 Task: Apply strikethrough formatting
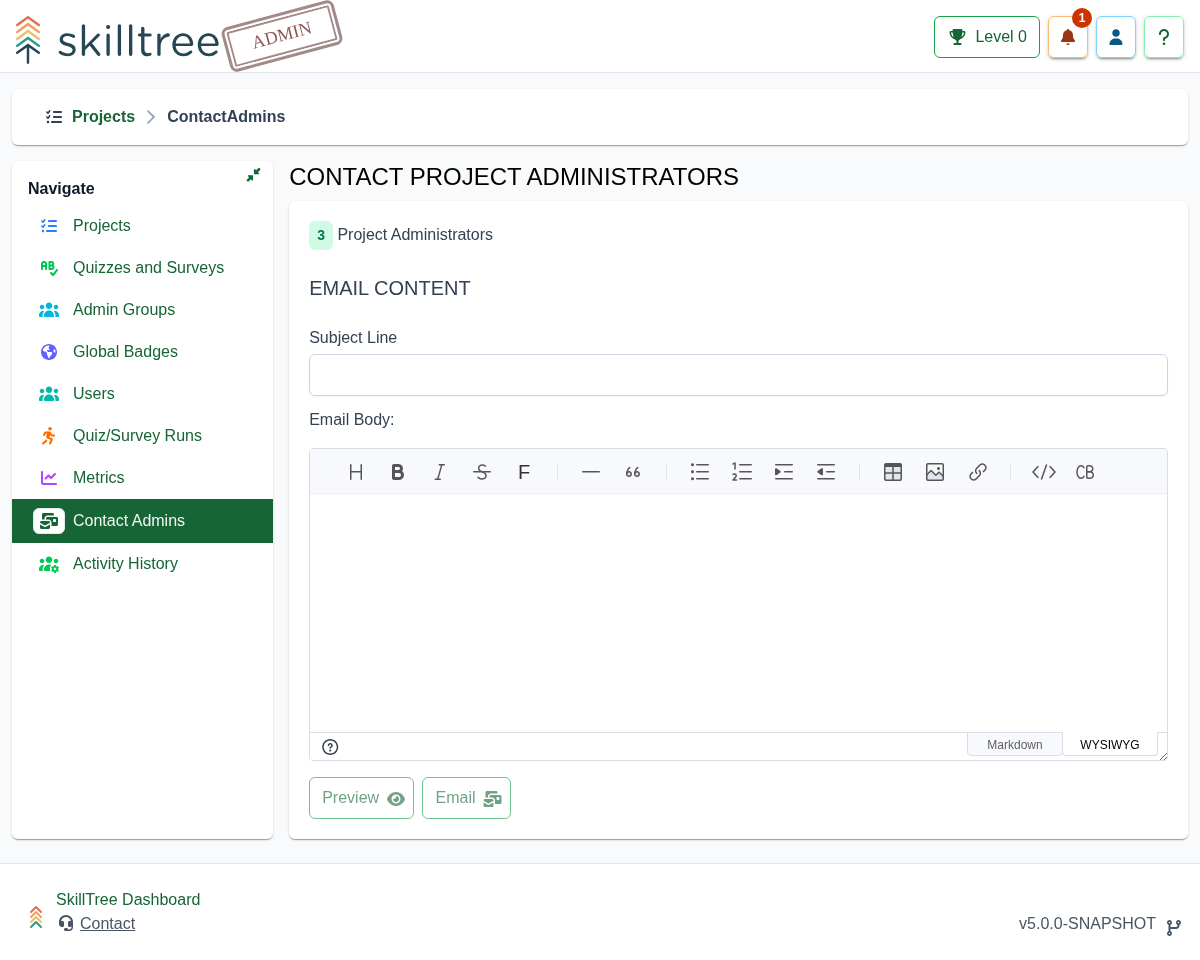(482, 472)
